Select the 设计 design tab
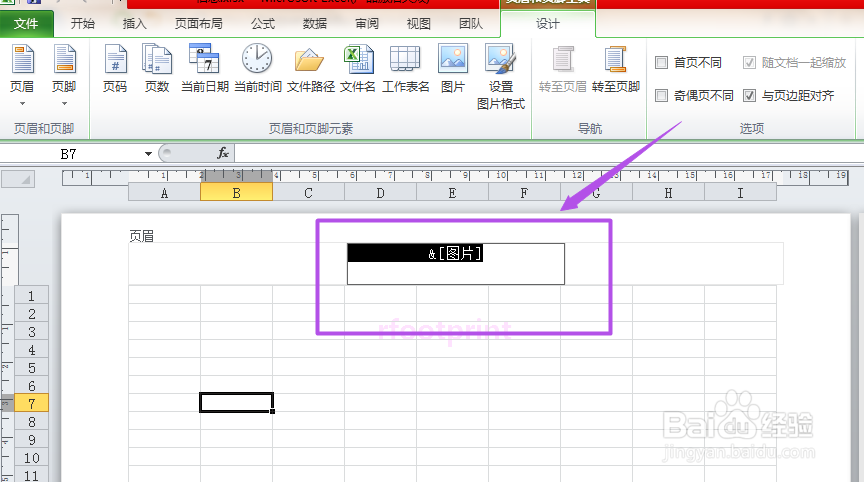This screenshot has height=482, width=864. (x=548, y=24)
